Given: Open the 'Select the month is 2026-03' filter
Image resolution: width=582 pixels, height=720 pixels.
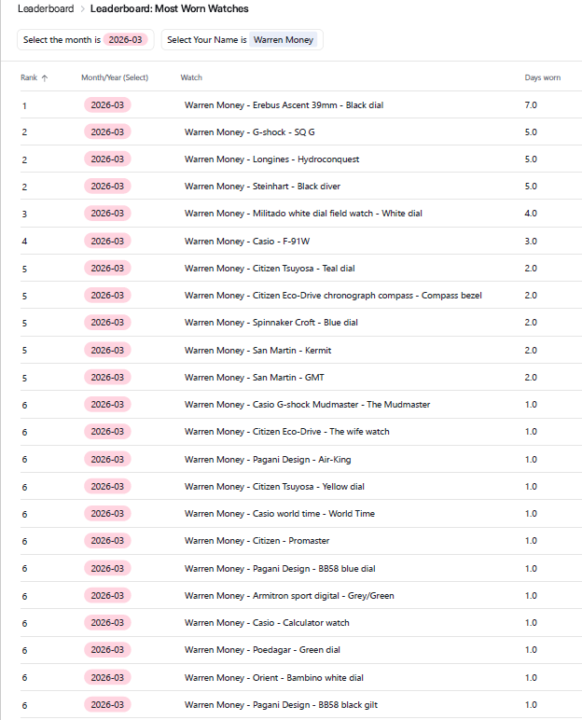Looking at the screenshot, I should (x=85, y=40).
